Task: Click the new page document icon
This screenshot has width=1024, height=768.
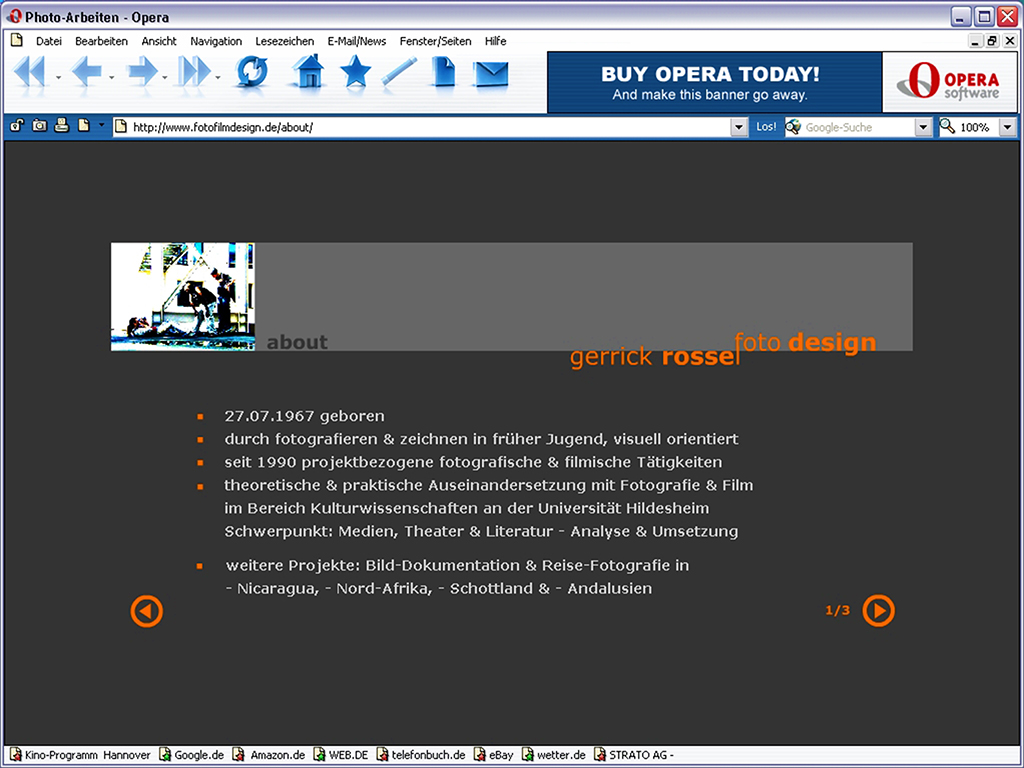Action: pos(443,73)
